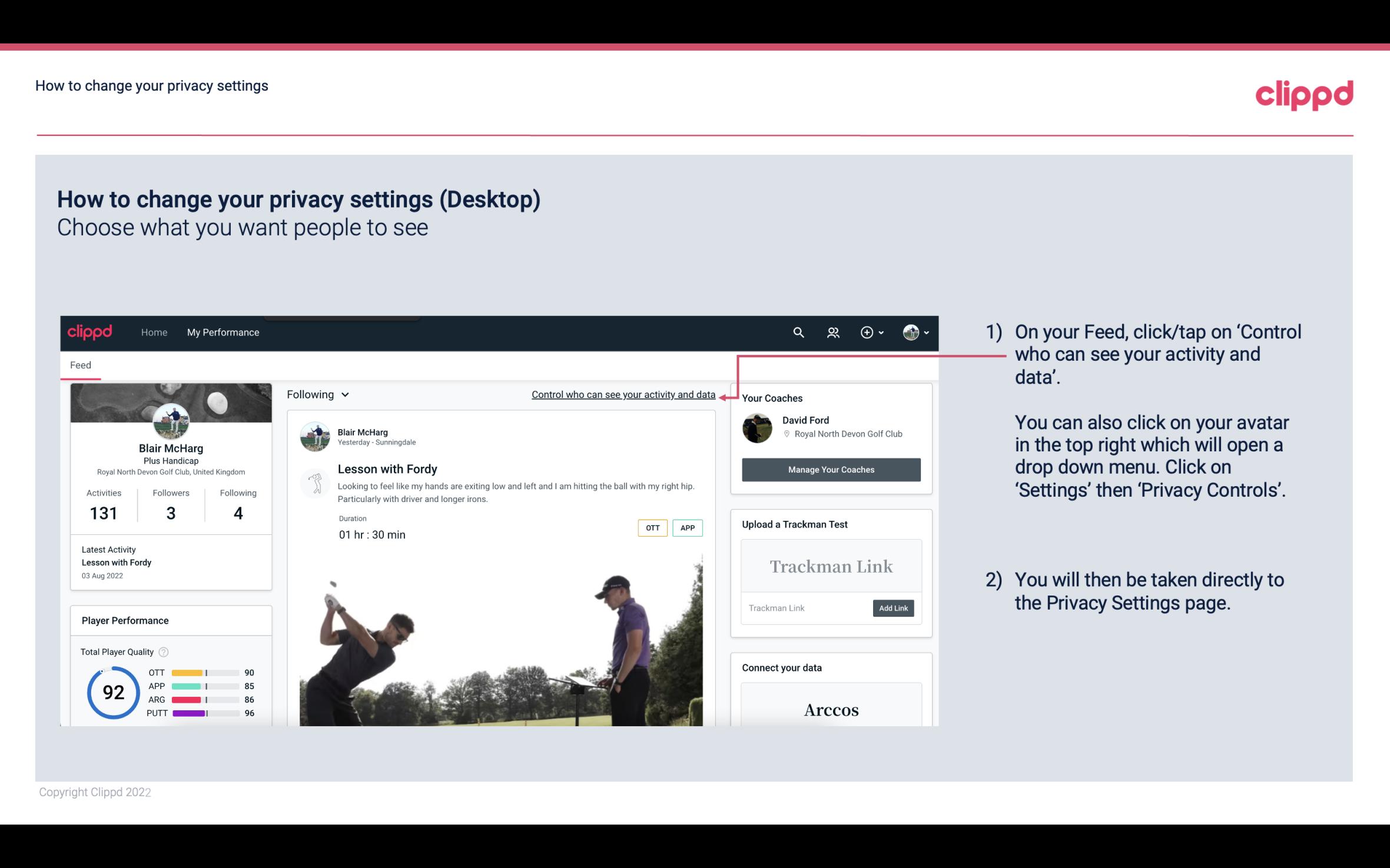The width and height of the screenshot is (1390, 868).
Task: Click the people/followers icon
Action: tap(832, 332)
